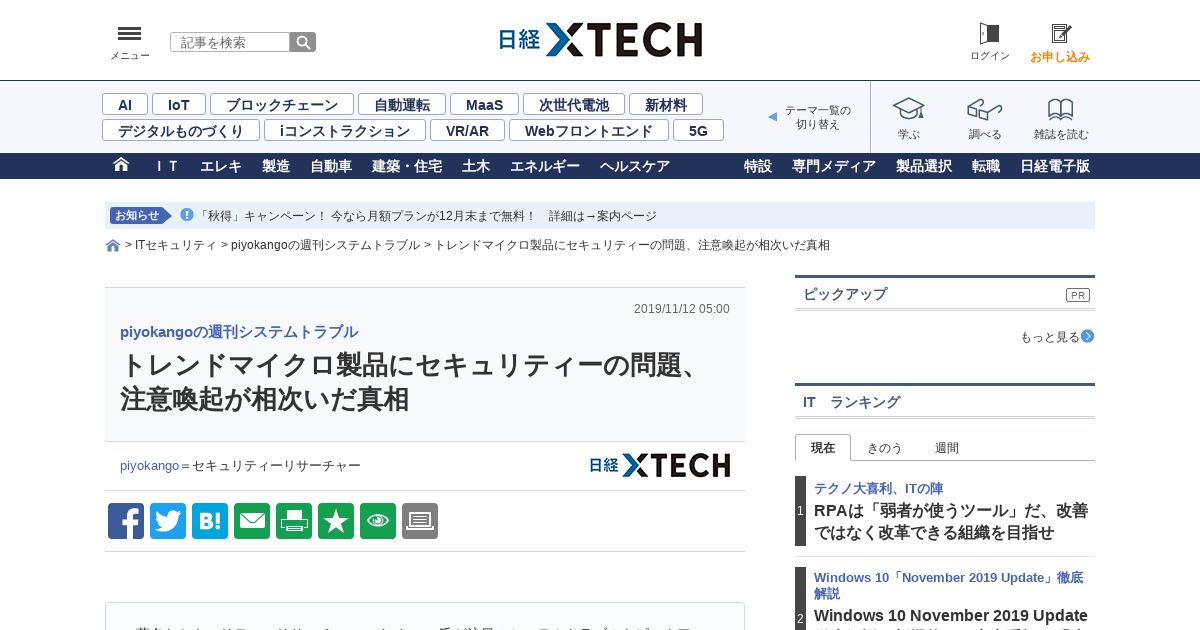Screen dimensions: 1200x630
Task: Send the article by email icon
Action: tap(252, 521)
